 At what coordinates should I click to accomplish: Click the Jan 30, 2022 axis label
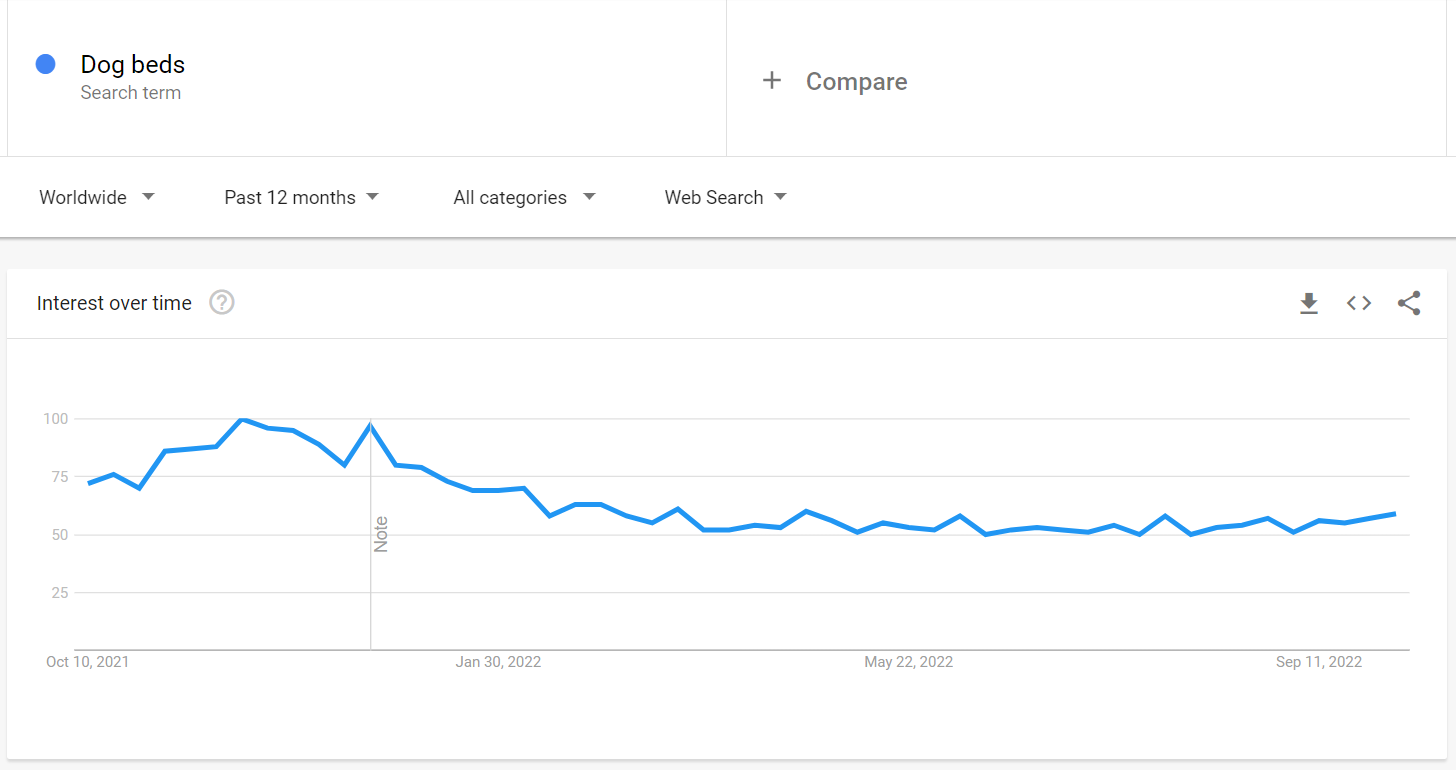[x=498, y=662]
